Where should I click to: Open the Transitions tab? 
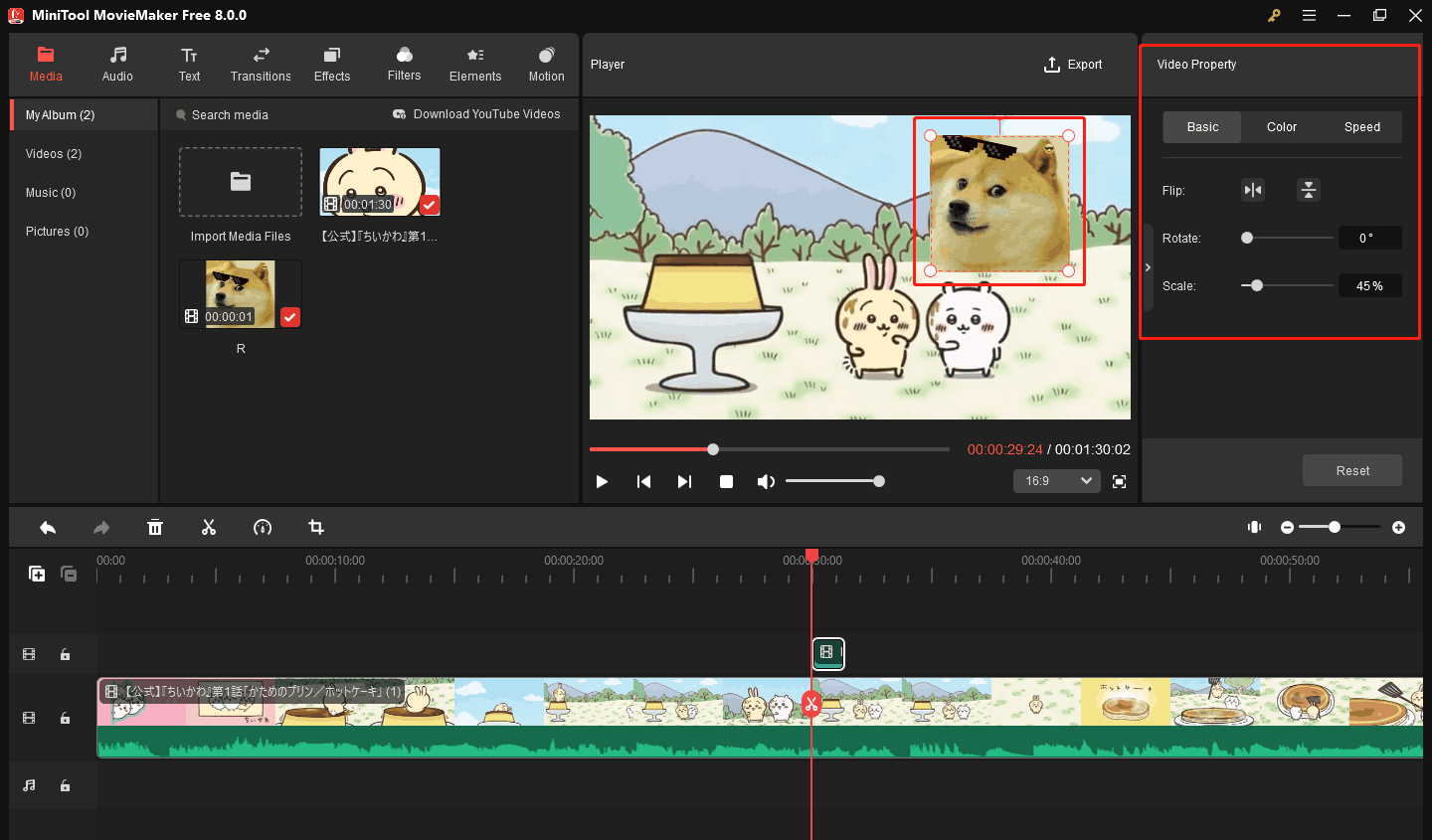click(x=261, y=65)
